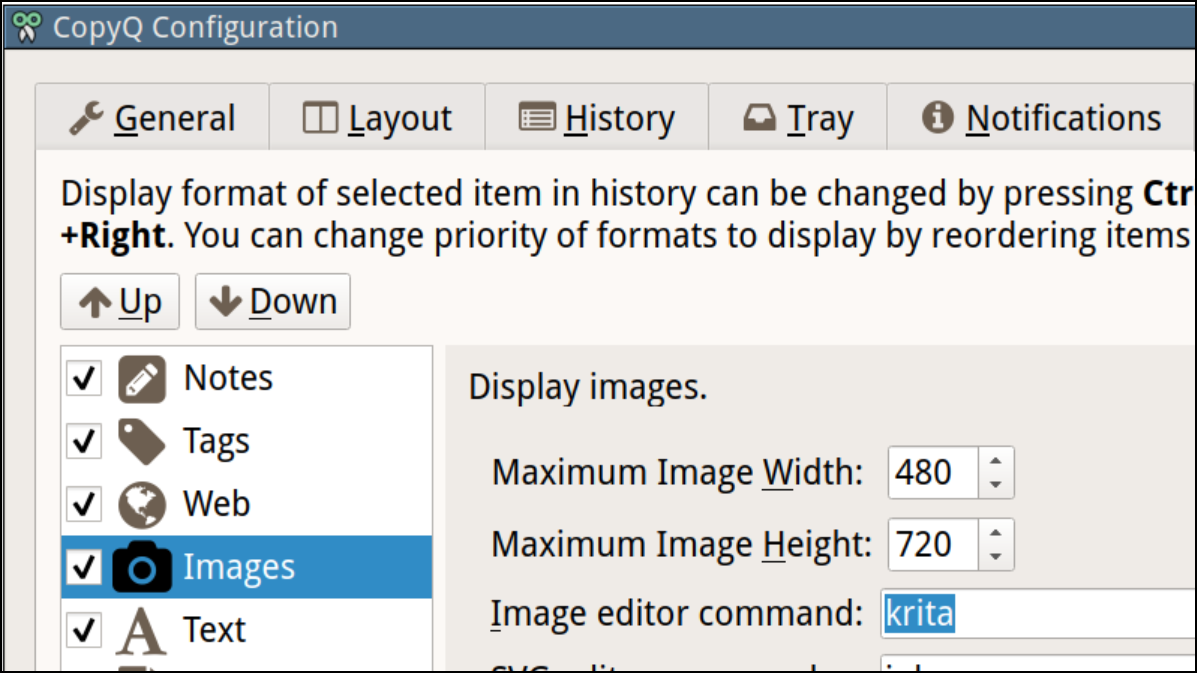Click the Image editor command field

(1039, 613)
